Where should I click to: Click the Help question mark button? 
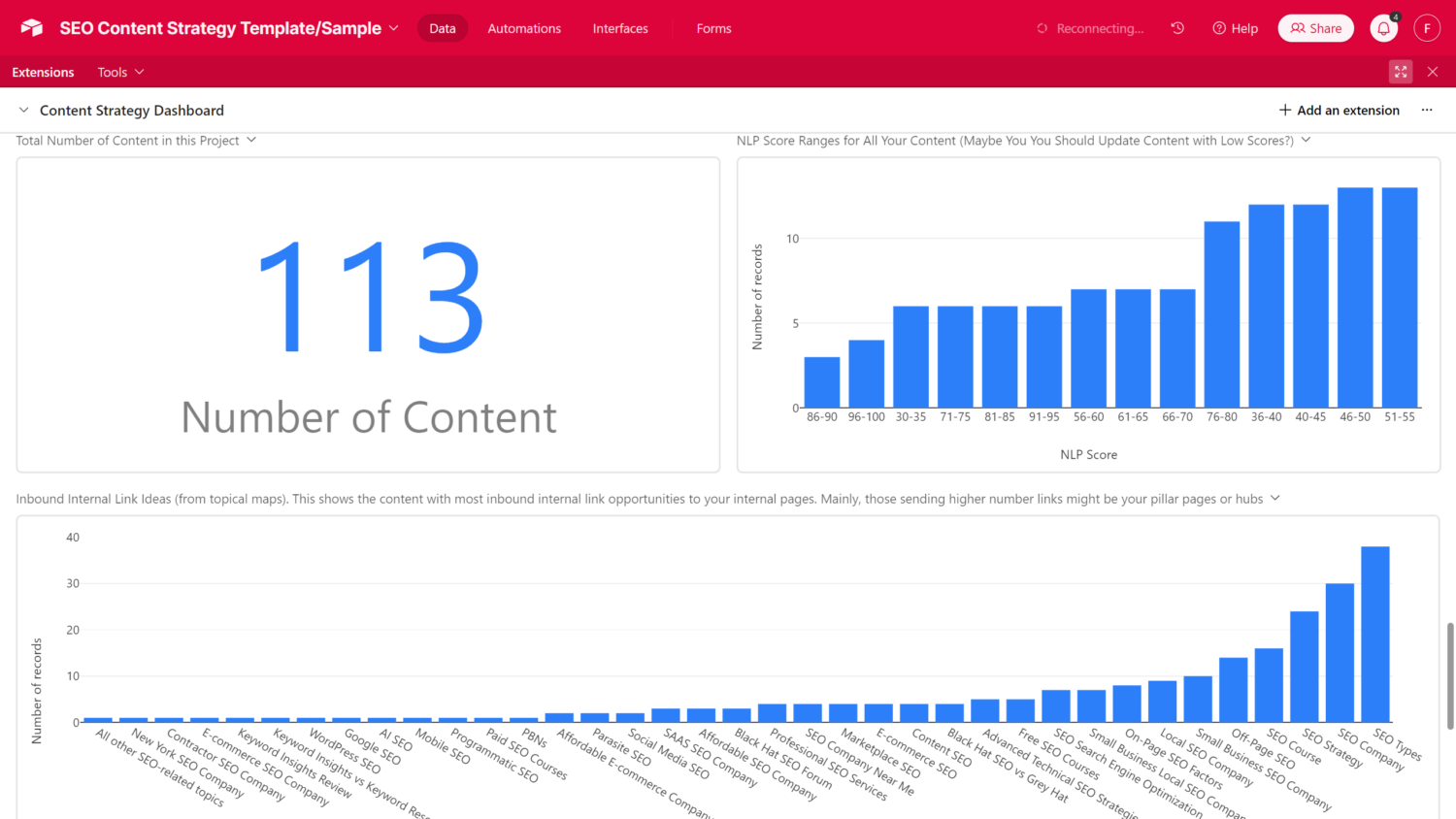1235,28
